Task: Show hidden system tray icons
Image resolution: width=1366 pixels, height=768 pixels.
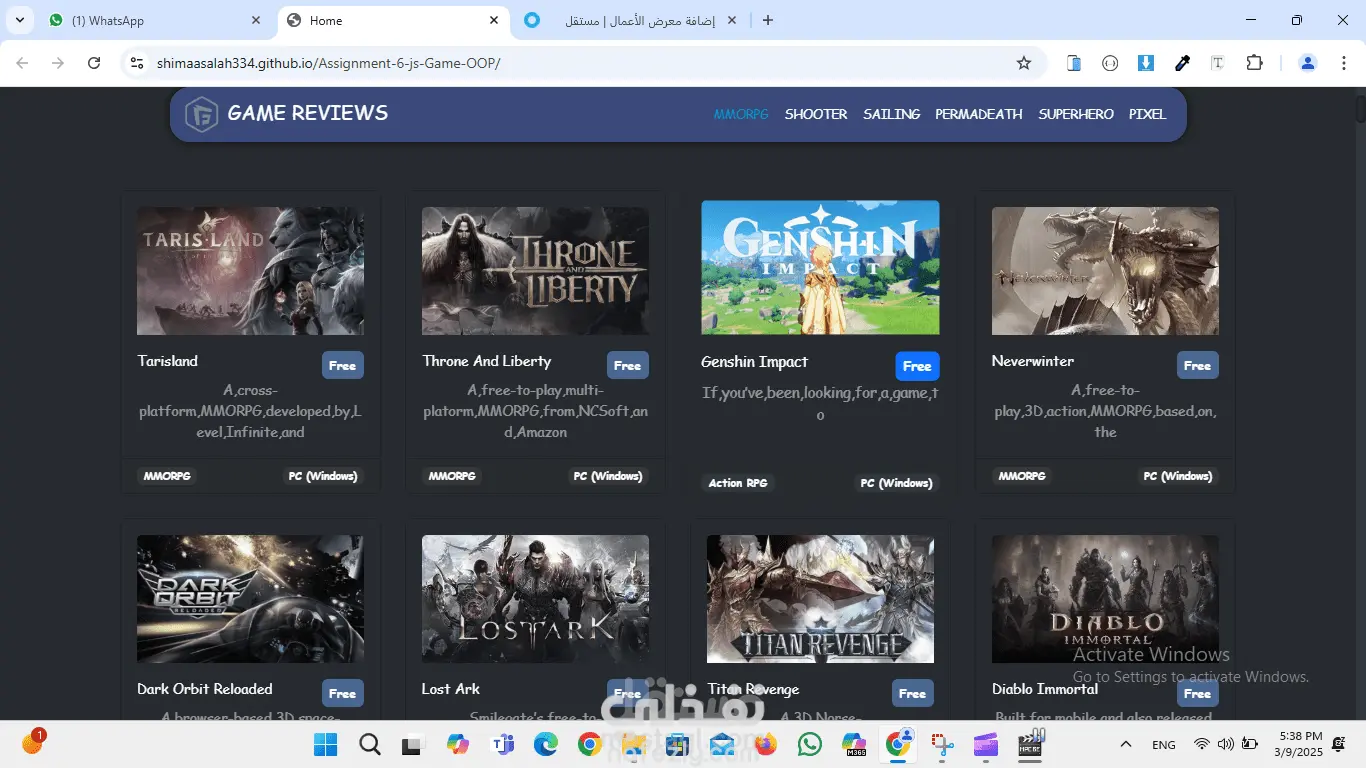Action: 1125,745
